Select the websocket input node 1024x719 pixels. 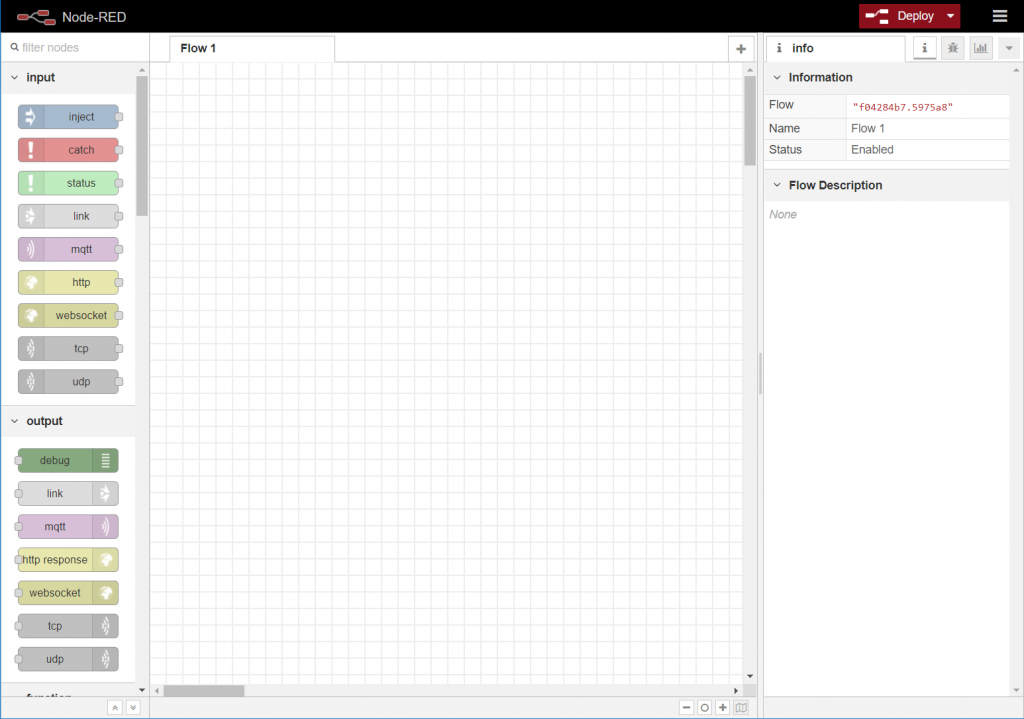tap(69, 315)
